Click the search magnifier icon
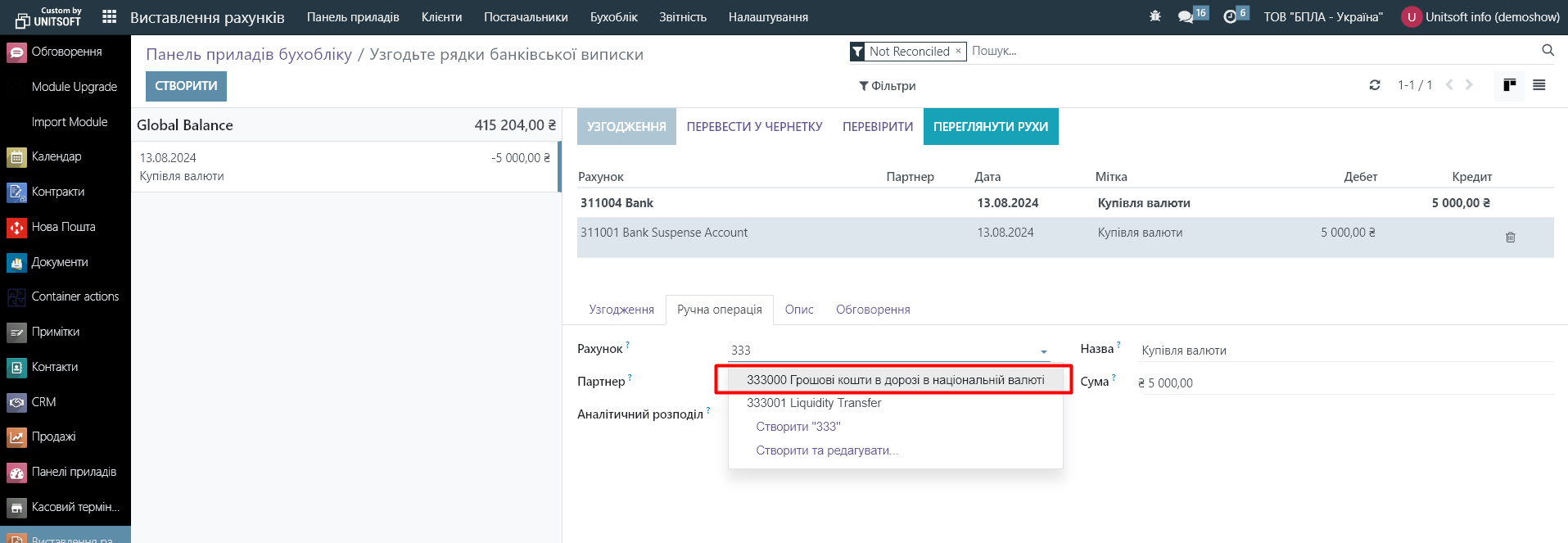 click(x=1548, y=51)
